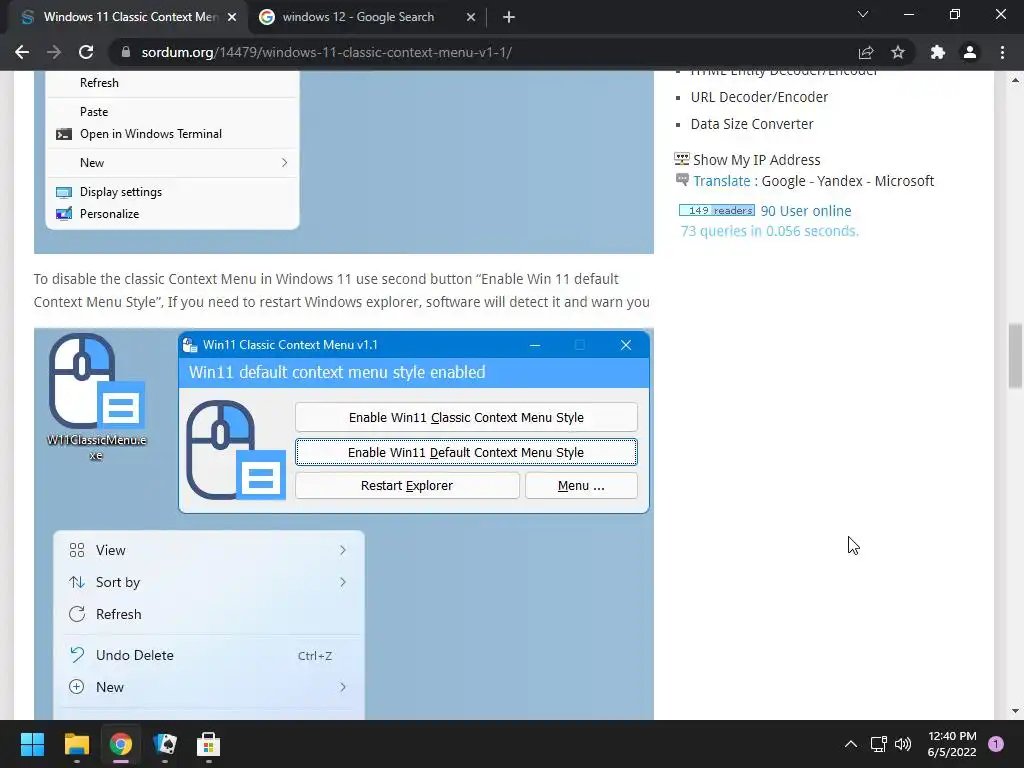Open File Explorer from the taskbar

click(76, 744)
